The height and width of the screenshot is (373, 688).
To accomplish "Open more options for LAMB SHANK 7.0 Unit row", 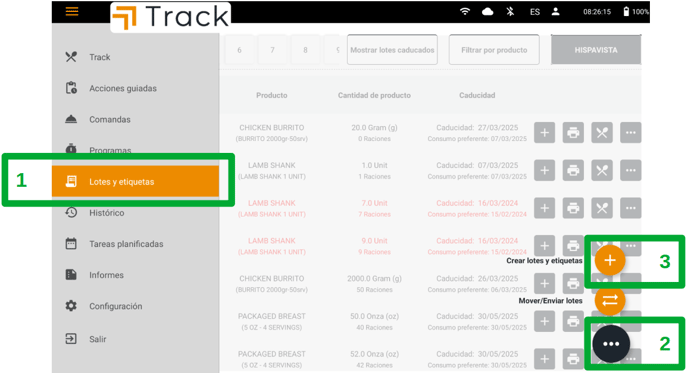I will point(631,208).
